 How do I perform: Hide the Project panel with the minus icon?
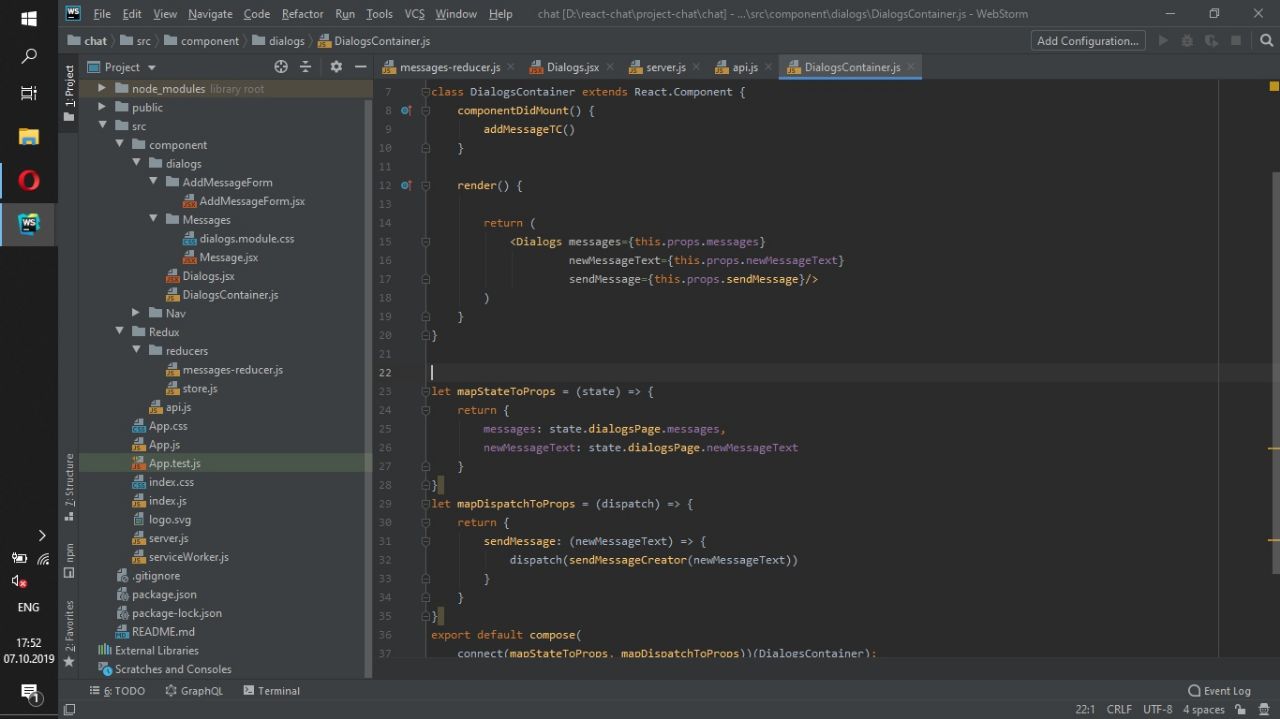pyautogui.click(x=358, y=67)
